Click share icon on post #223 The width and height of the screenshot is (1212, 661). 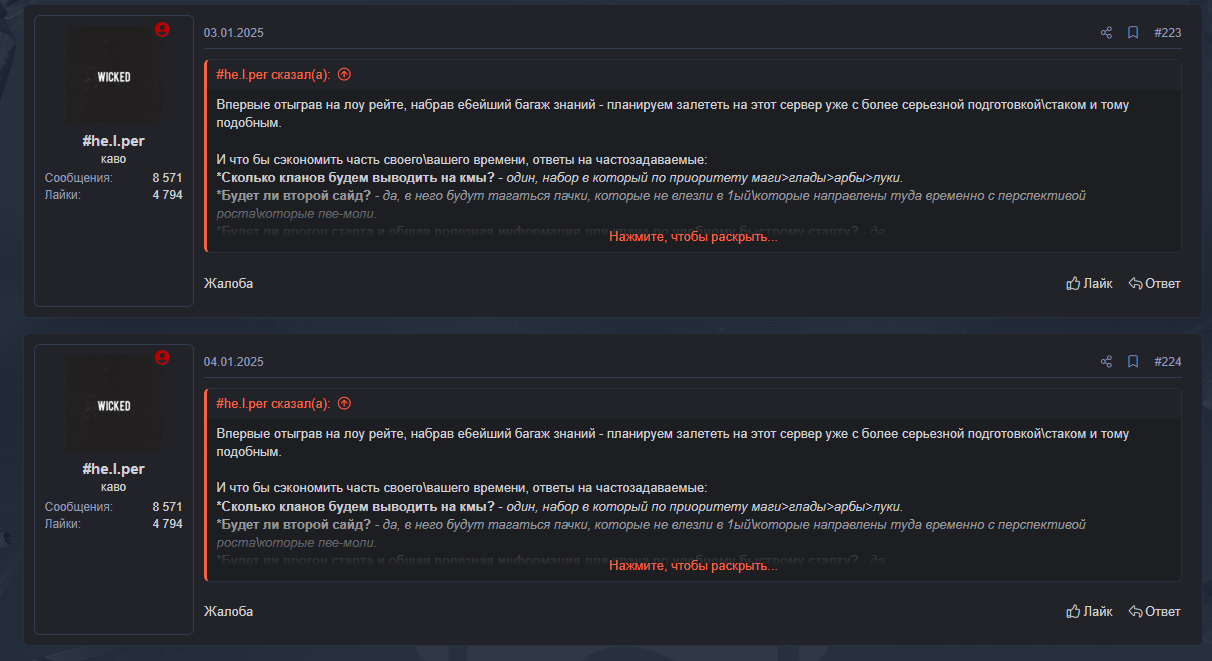point(1106,33)
